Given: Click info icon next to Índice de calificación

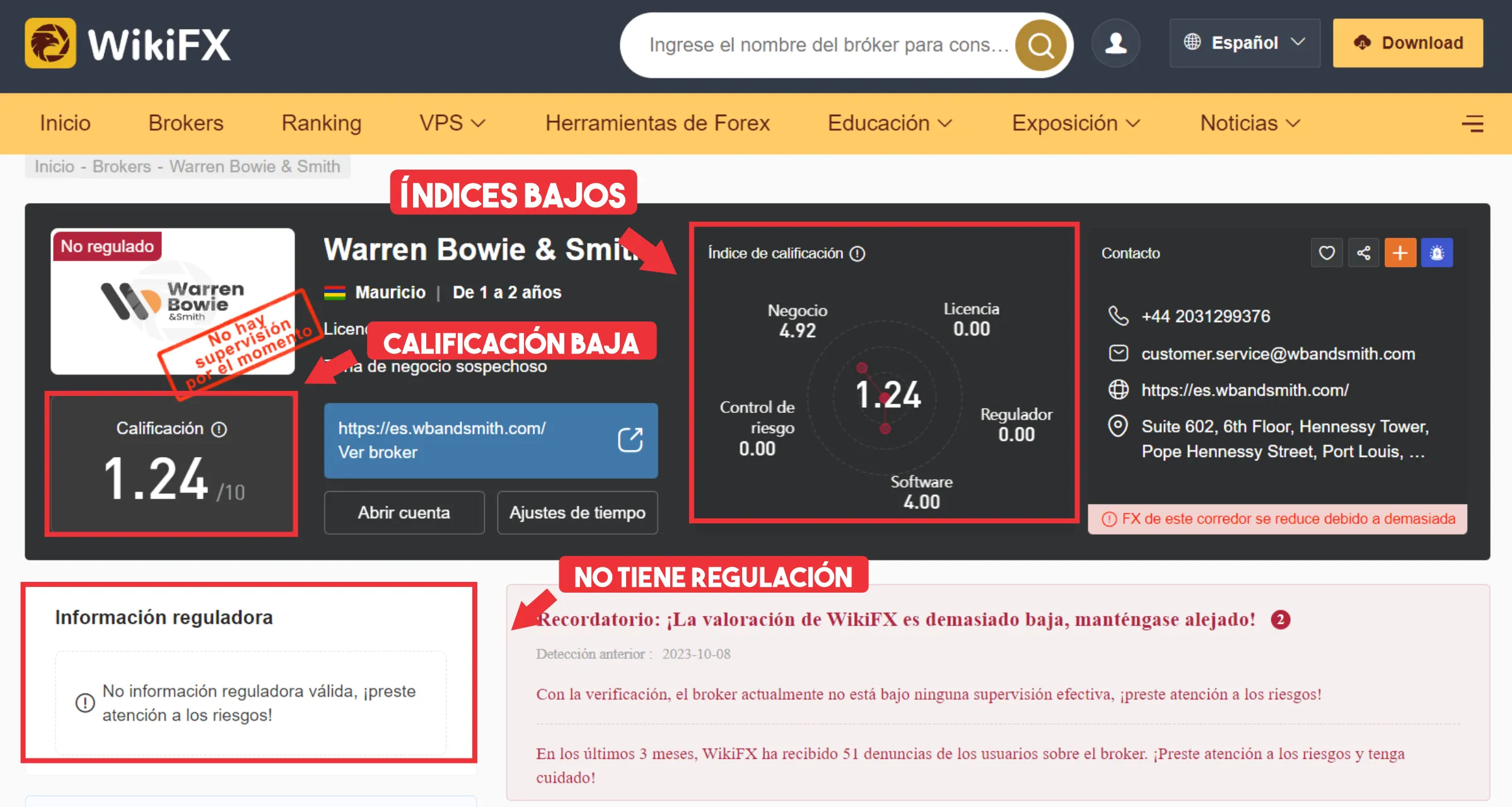Looking at the screenshot, I should click(858, 253).
